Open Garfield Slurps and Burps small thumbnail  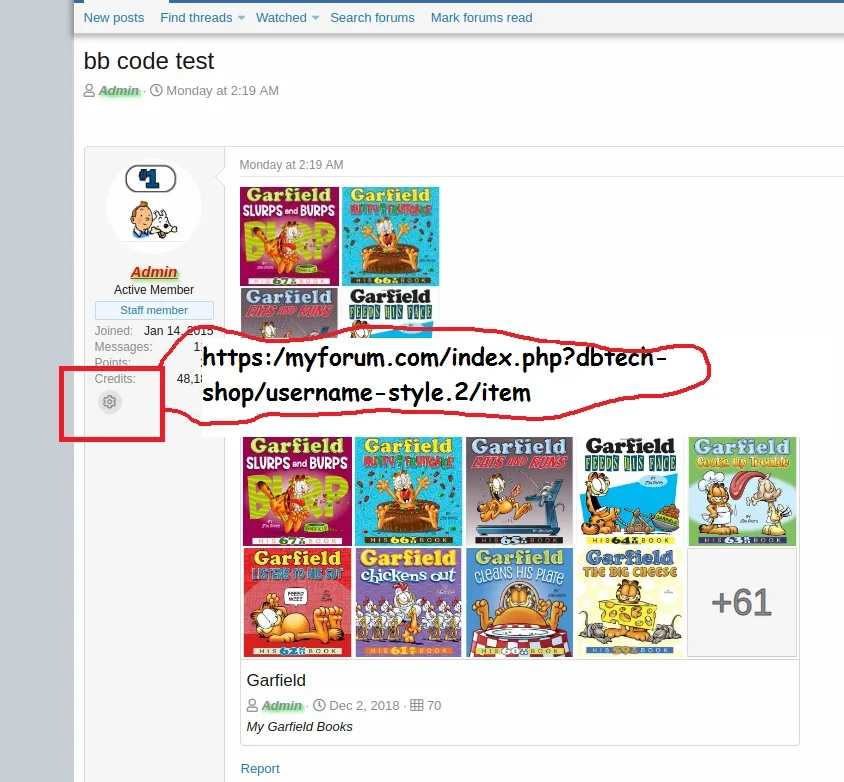(289, 236)
